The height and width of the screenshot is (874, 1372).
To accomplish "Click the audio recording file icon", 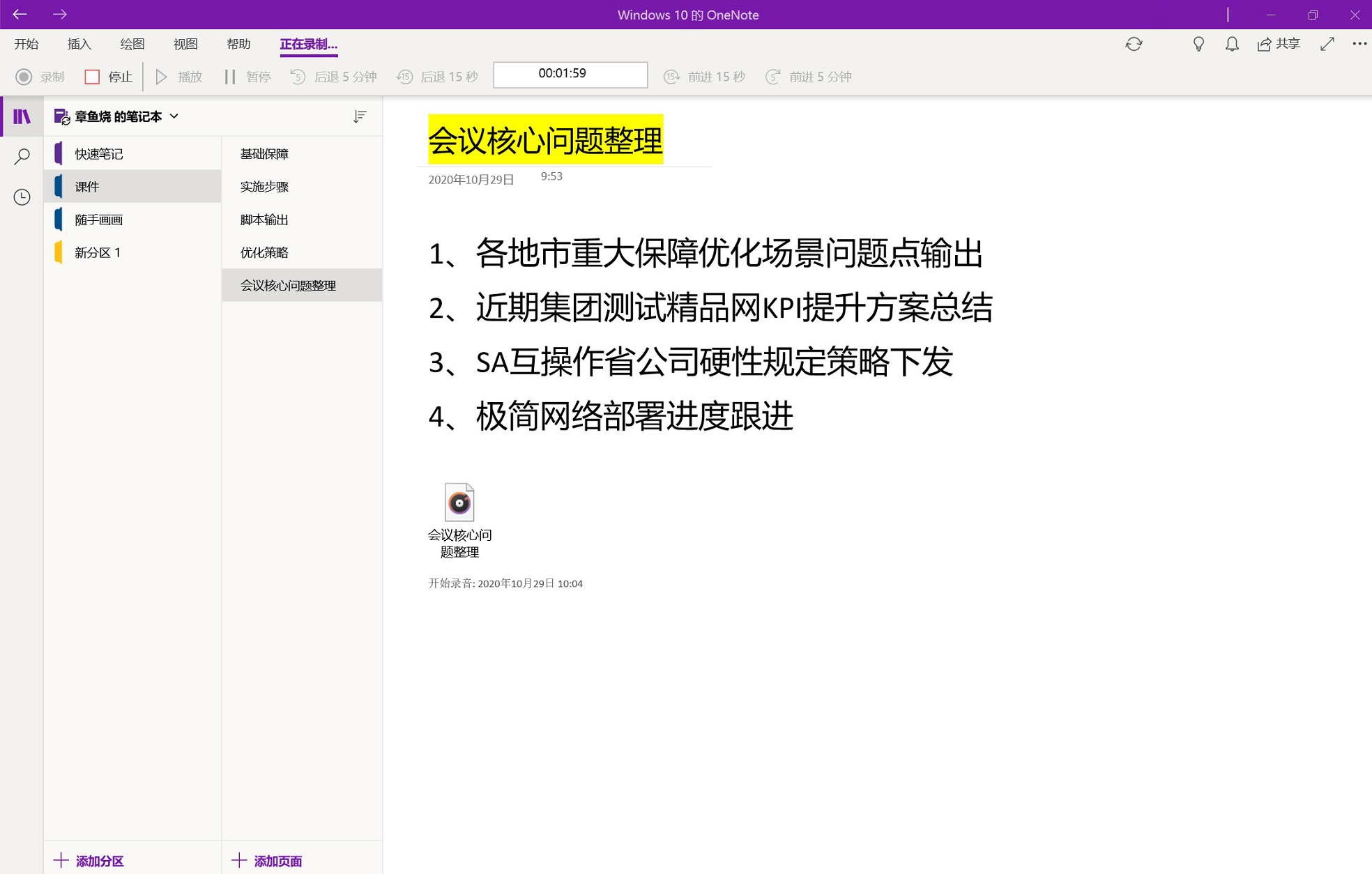I will (x=459, y=502).
